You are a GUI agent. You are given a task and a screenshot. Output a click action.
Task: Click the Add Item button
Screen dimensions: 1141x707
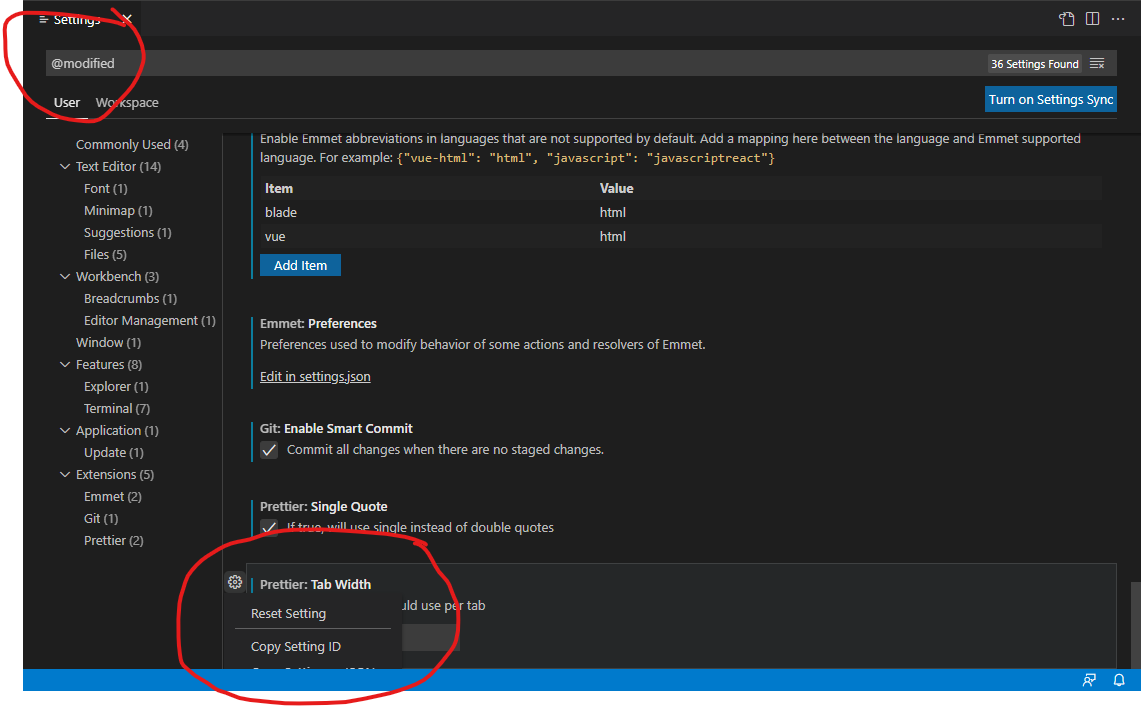(x=300, y=265)
